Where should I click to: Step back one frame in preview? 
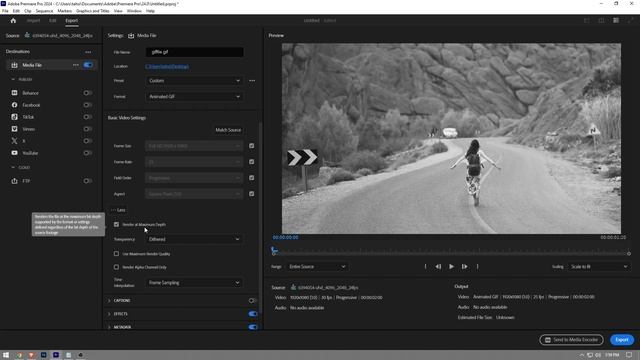pyautogui.click(x=438, y=267)
